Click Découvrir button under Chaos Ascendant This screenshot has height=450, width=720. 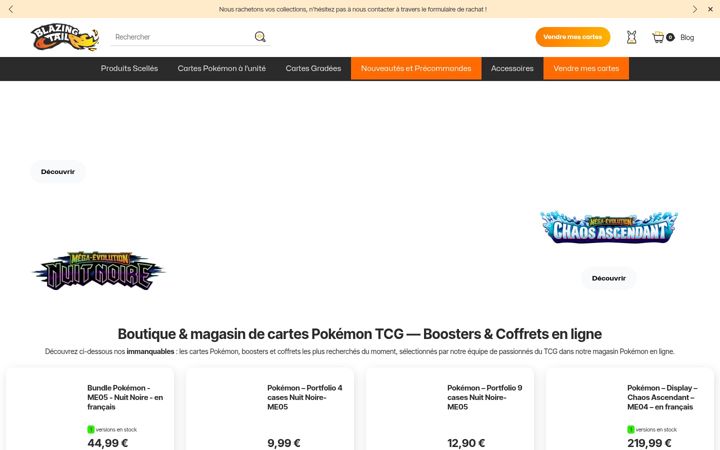click(609, 278)
